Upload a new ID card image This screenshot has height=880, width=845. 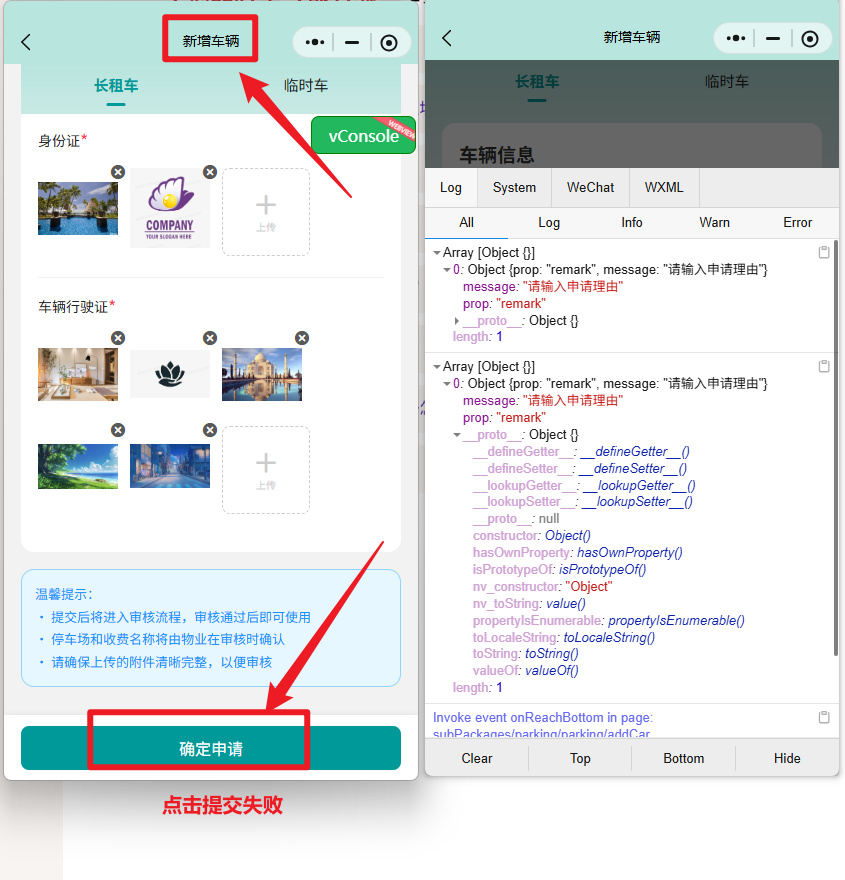(265, 211)
